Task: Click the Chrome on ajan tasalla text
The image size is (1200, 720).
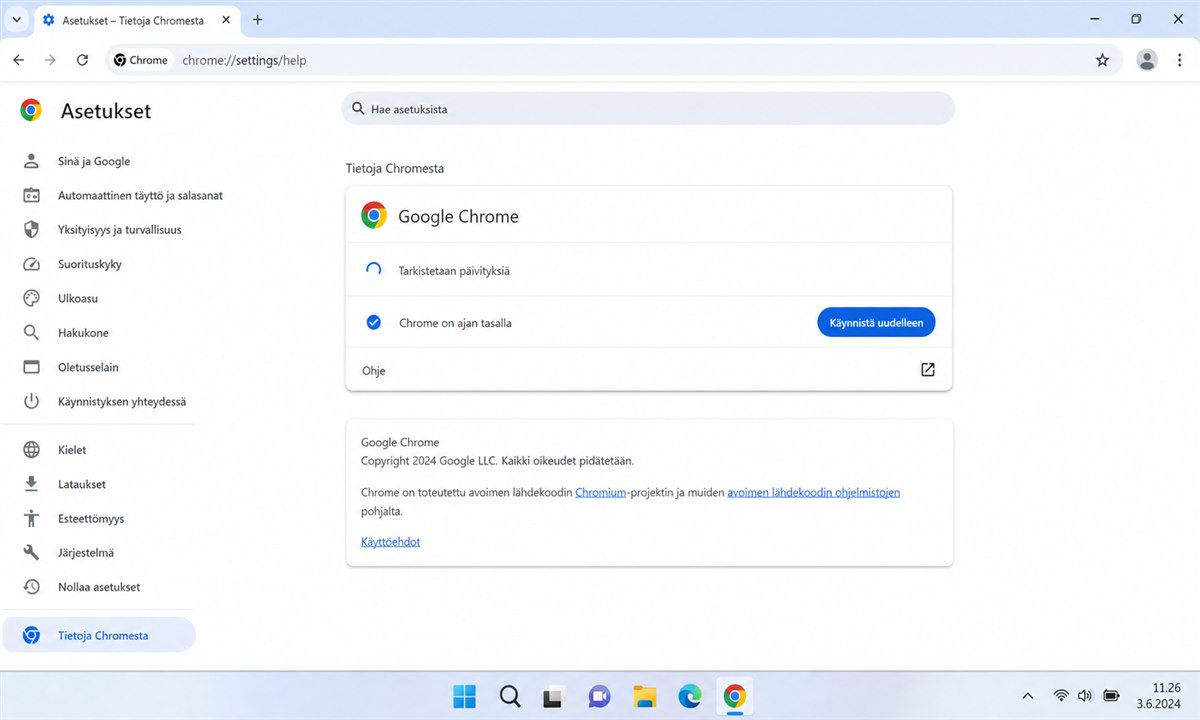Action: tap(455, 323)
